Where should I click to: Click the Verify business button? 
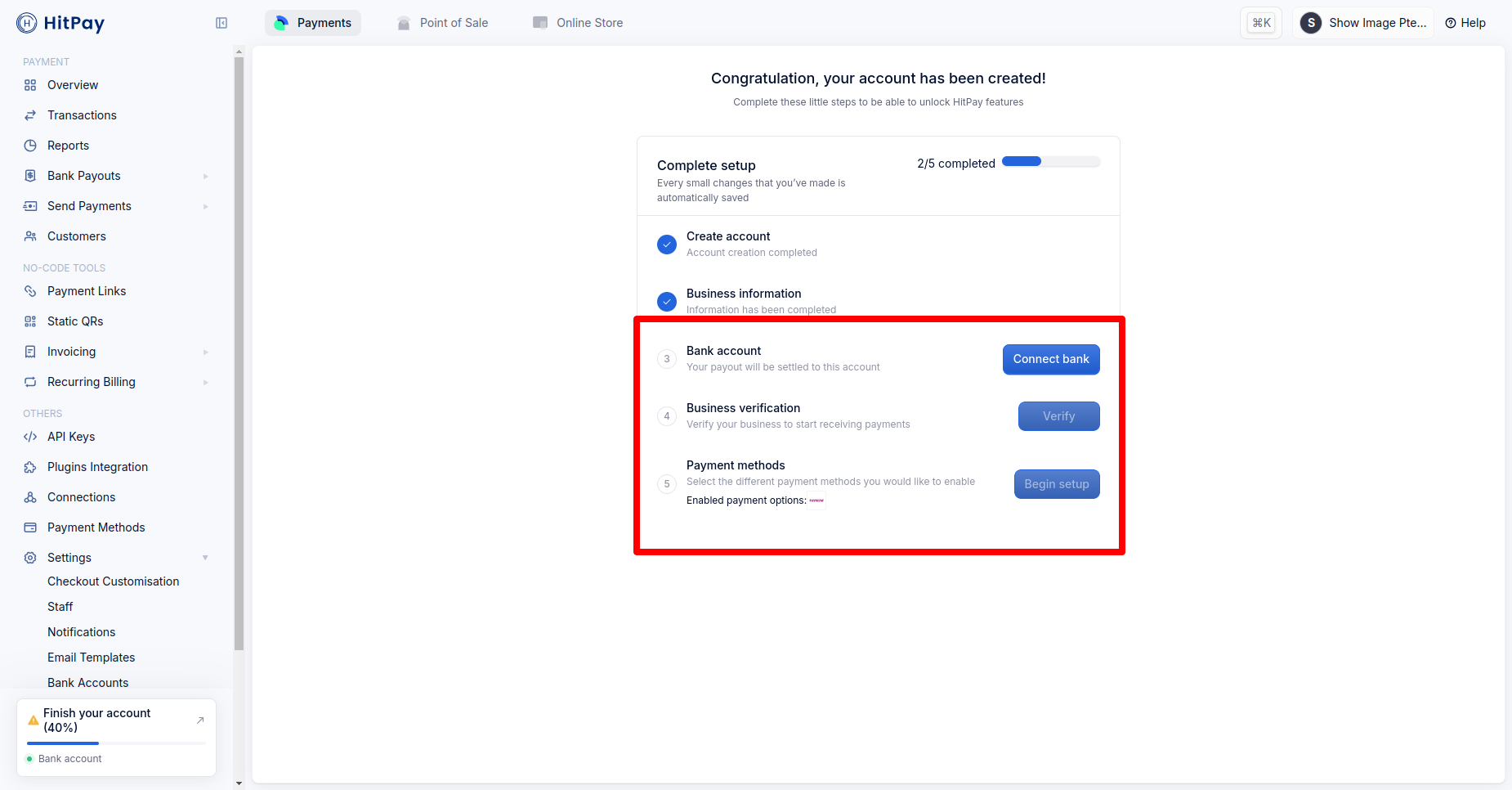pos(1058,416)
